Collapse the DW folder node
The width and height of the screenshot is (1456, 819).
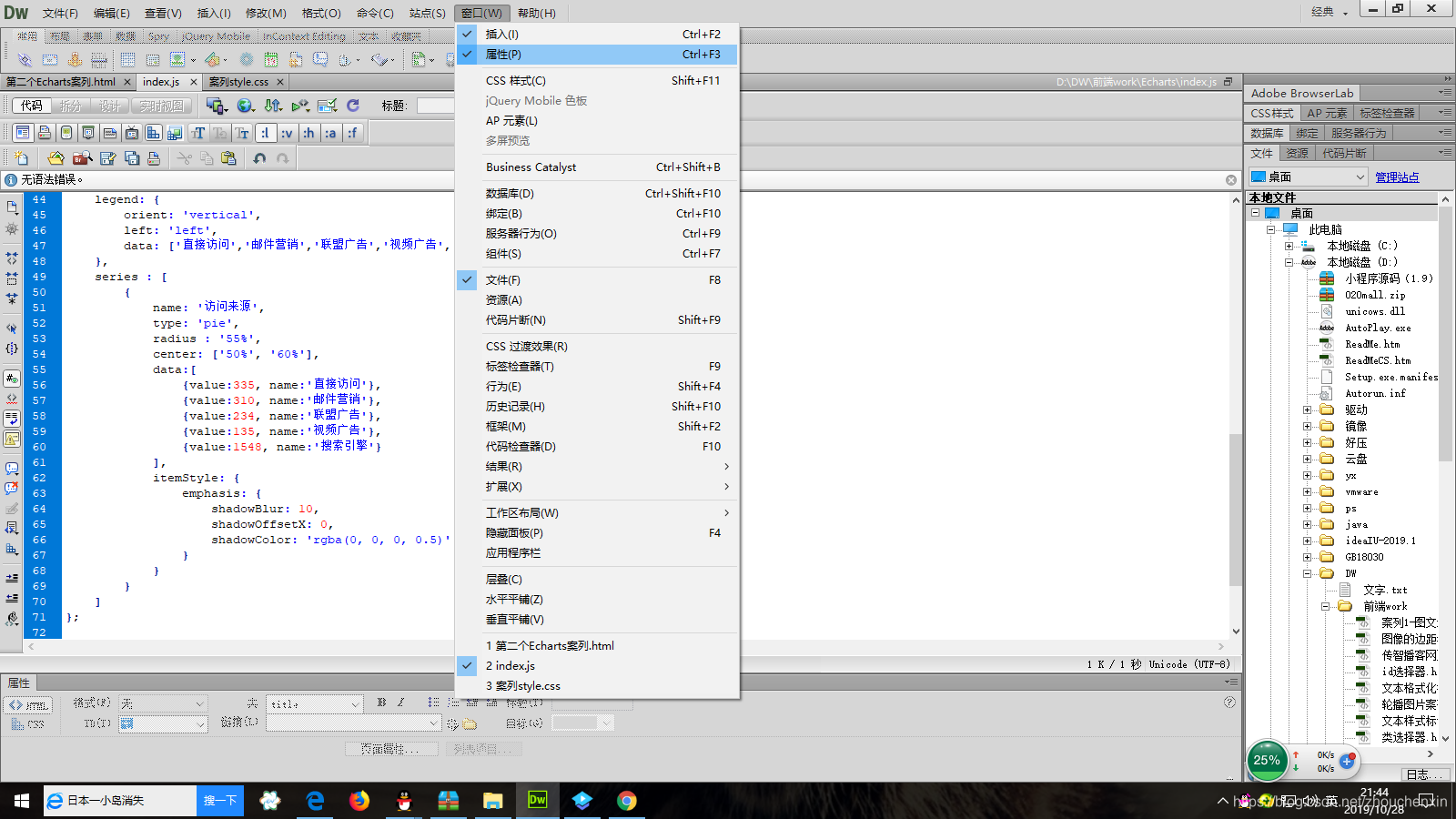(1307, 574)
